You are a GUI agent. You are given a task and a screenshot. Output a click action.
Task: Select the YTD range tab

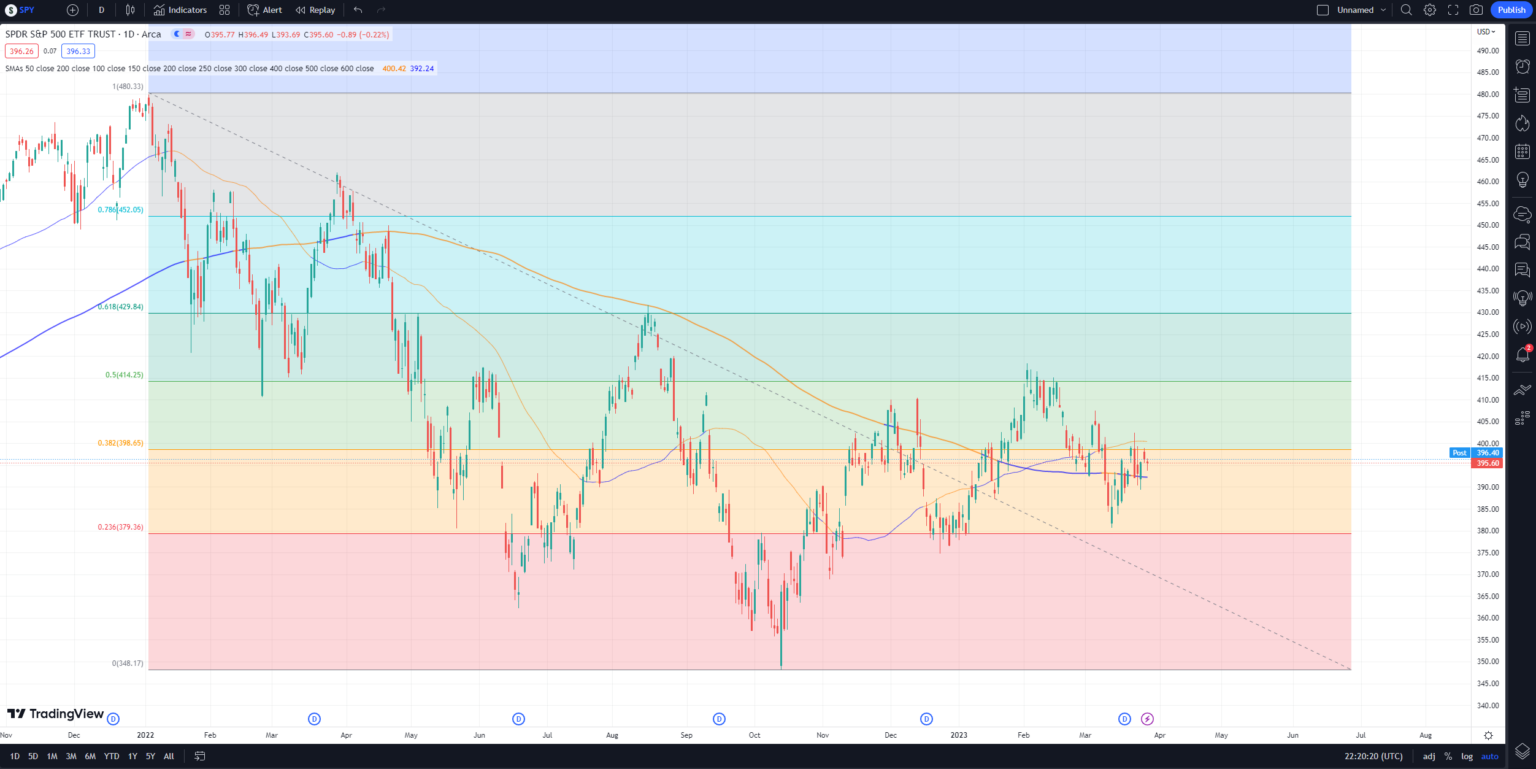click(110, 756)
